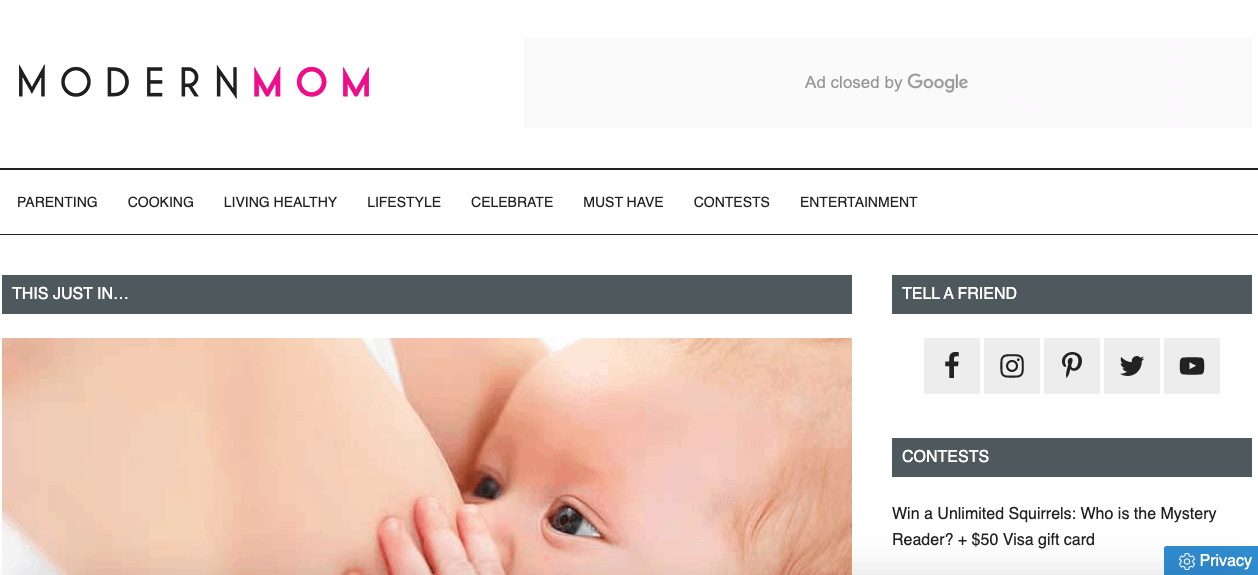The height and width of the screenshot is (575, 1258).
Task: Open the YouTube social icon
Action: pyautogui.click(x=1192, y=366)
